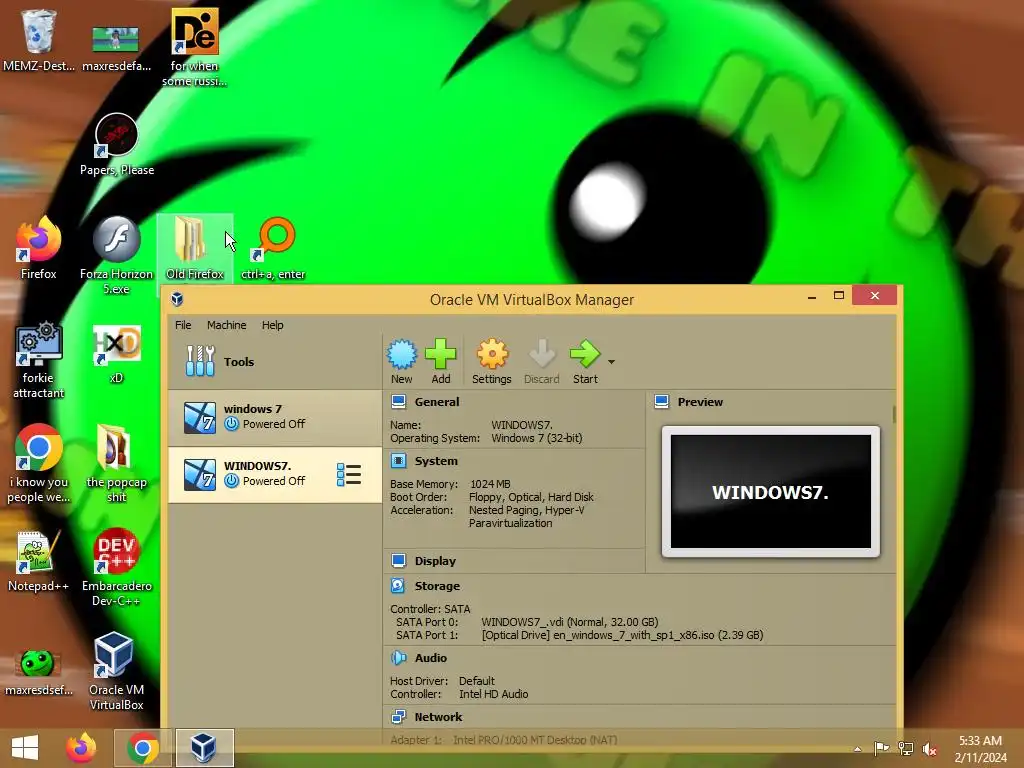This screenshot has height=768, width=1024.
Task: Select the "ctrl+a, enter" desktop shortcut
Action: click(273, 248)
